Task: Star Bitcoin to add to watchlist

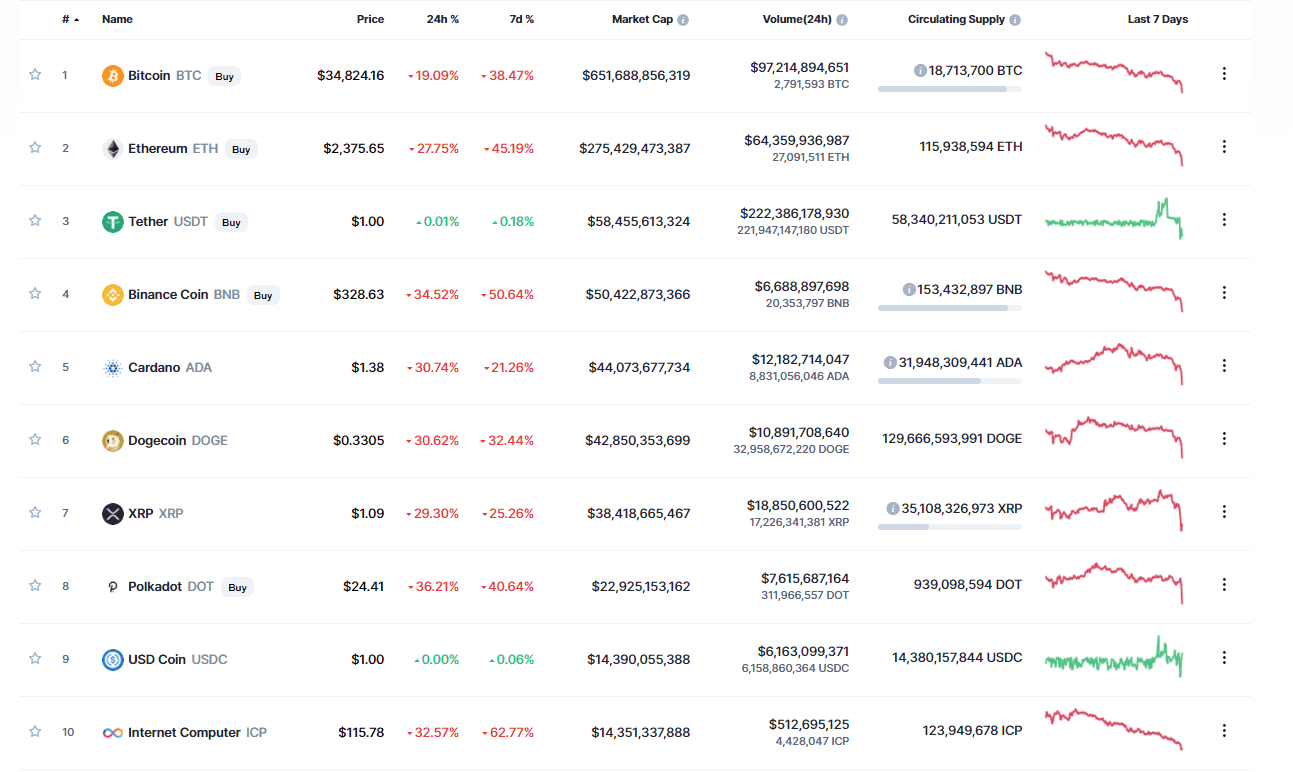Action: click(35, 75)
